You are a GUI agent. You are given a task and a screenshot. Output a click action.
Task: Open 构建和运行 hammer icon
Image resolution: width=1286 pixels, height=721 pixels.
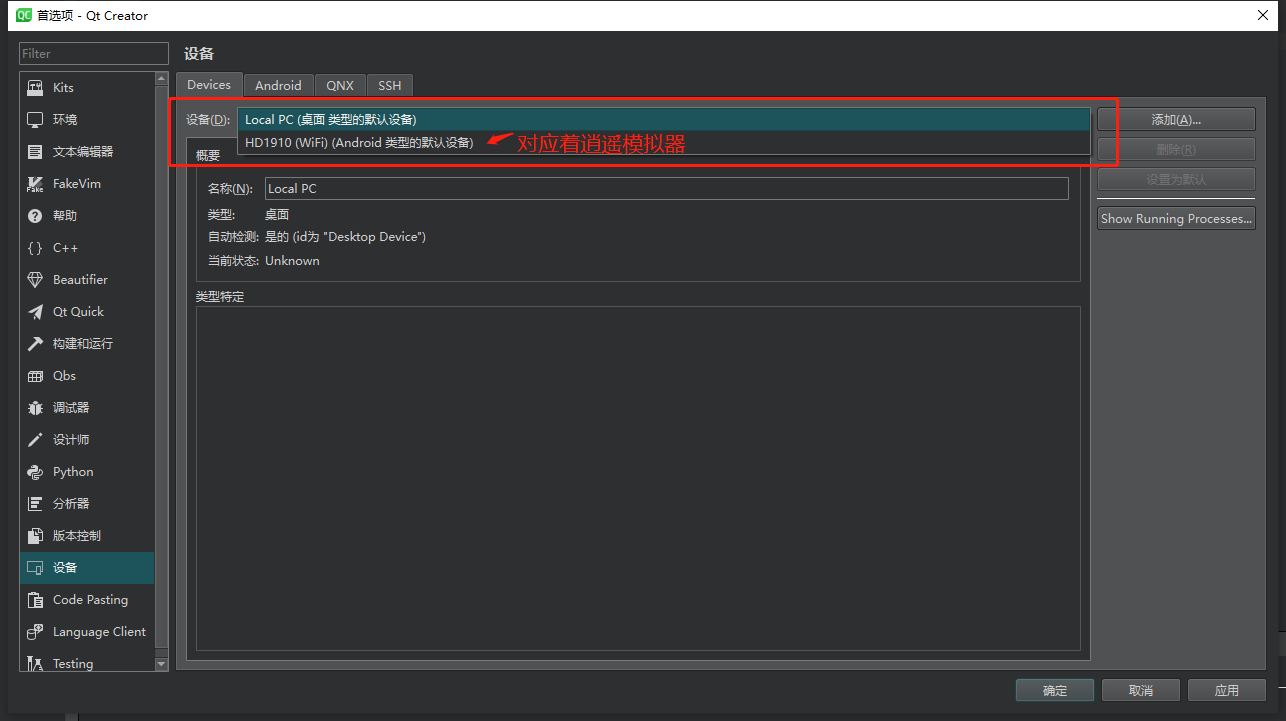pos(35,344)
